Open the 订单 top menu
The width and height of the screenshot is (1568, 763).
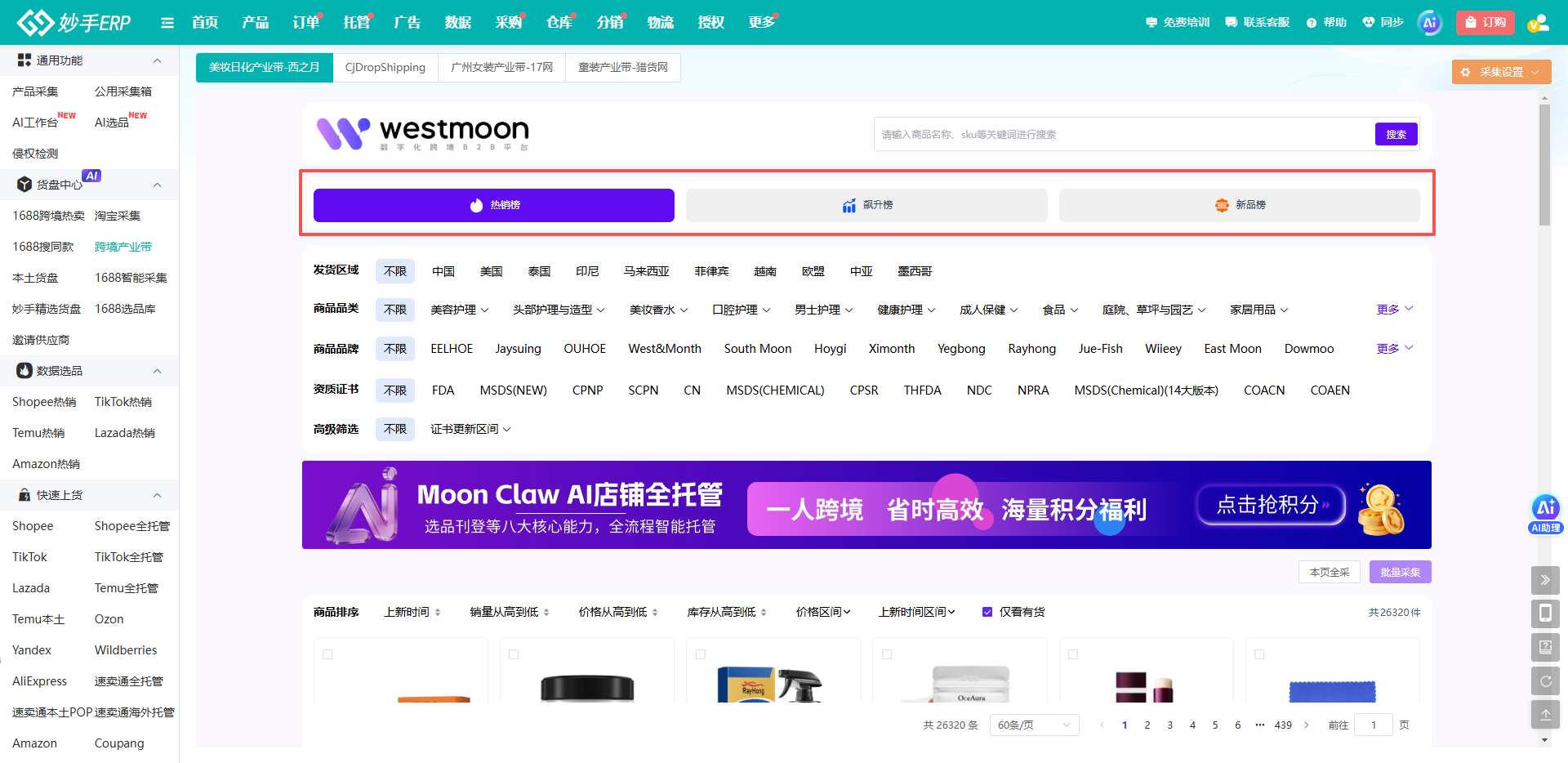pos(306,23)
